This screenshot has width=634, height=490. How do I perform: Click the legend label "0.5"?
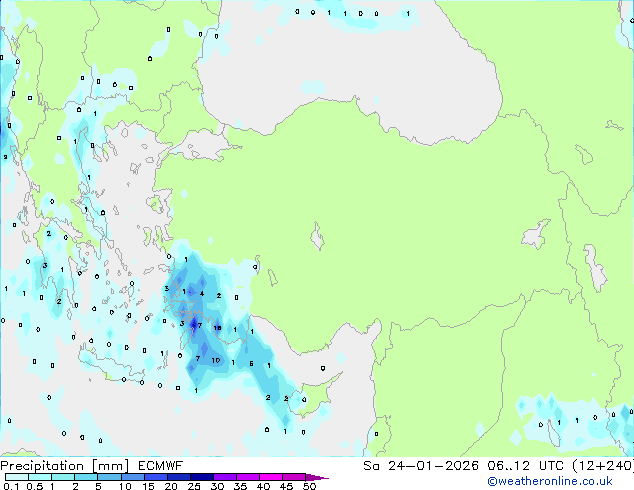[35, 486]
